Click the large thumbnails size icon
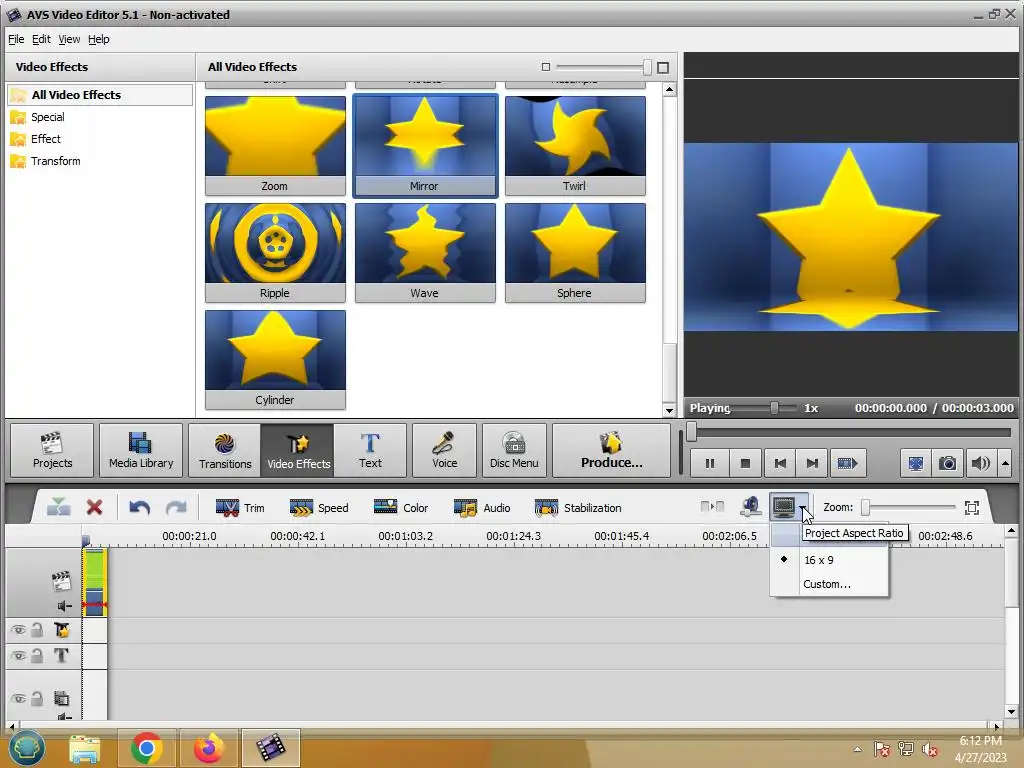Image resolution: width=1024 pixels, height=768 pixels. coord(663,67)
